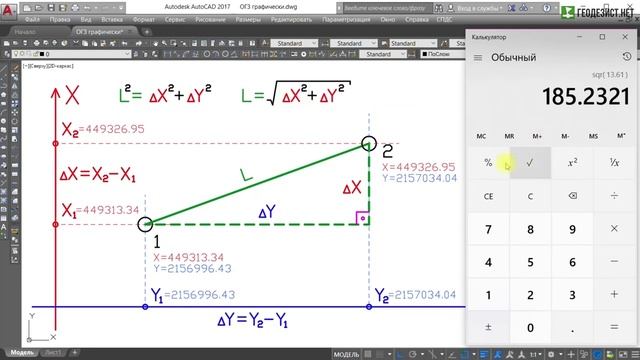Toggle the grid display in status bar
The image size is (640, 360).
[x=368, y=354]
